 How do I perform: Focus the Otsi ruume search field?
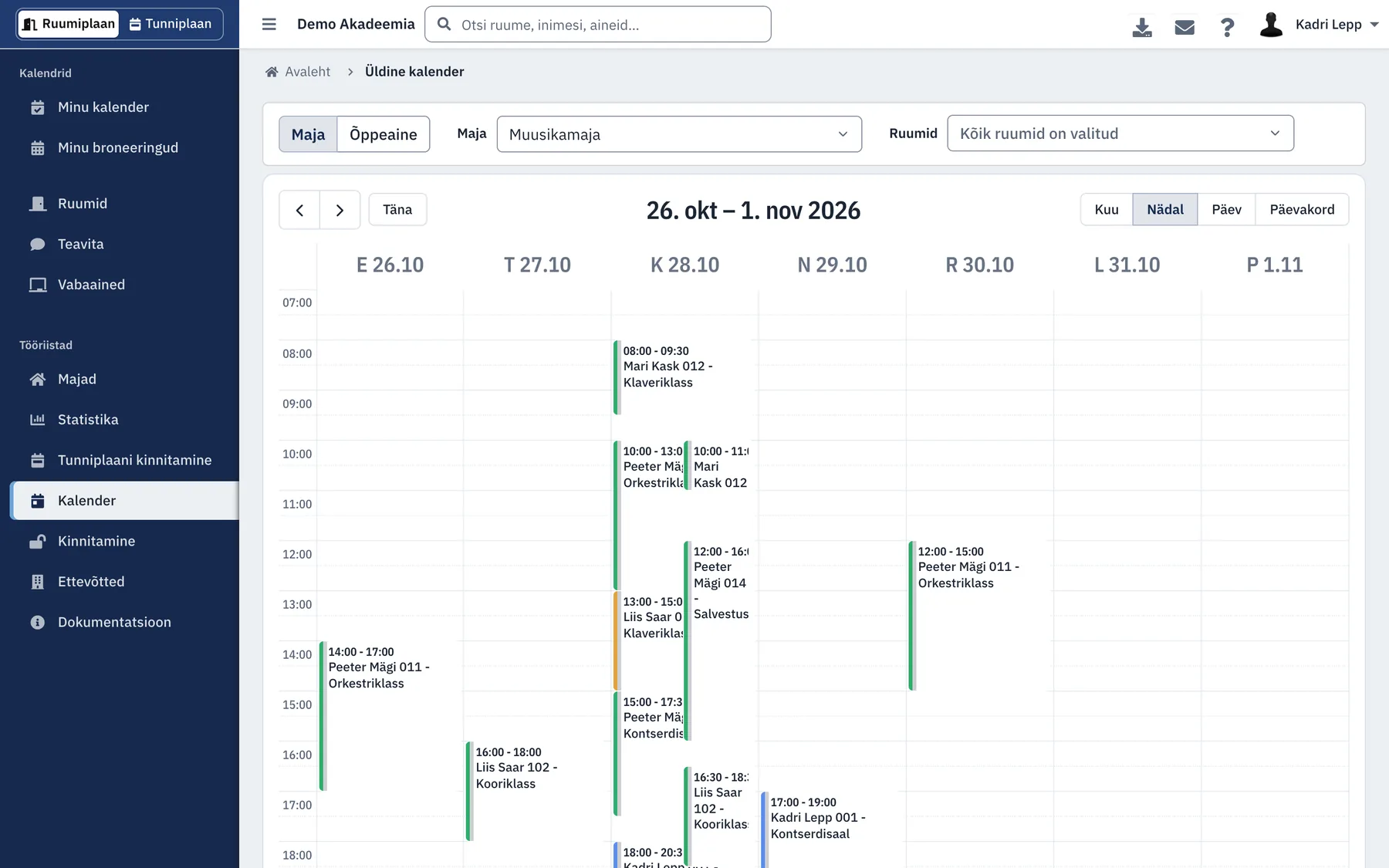tap(598, 25)
